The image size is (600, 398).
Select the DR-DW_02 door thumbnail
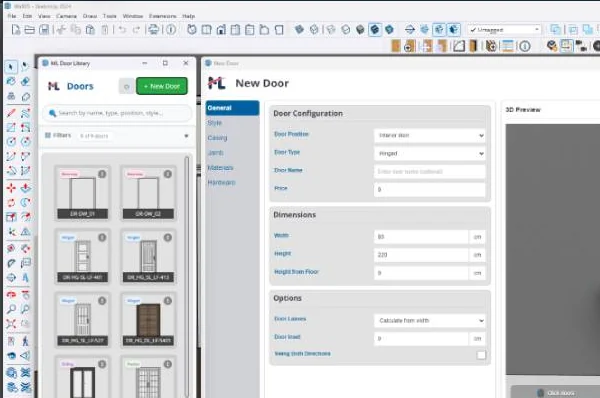(x=148, y=193)
